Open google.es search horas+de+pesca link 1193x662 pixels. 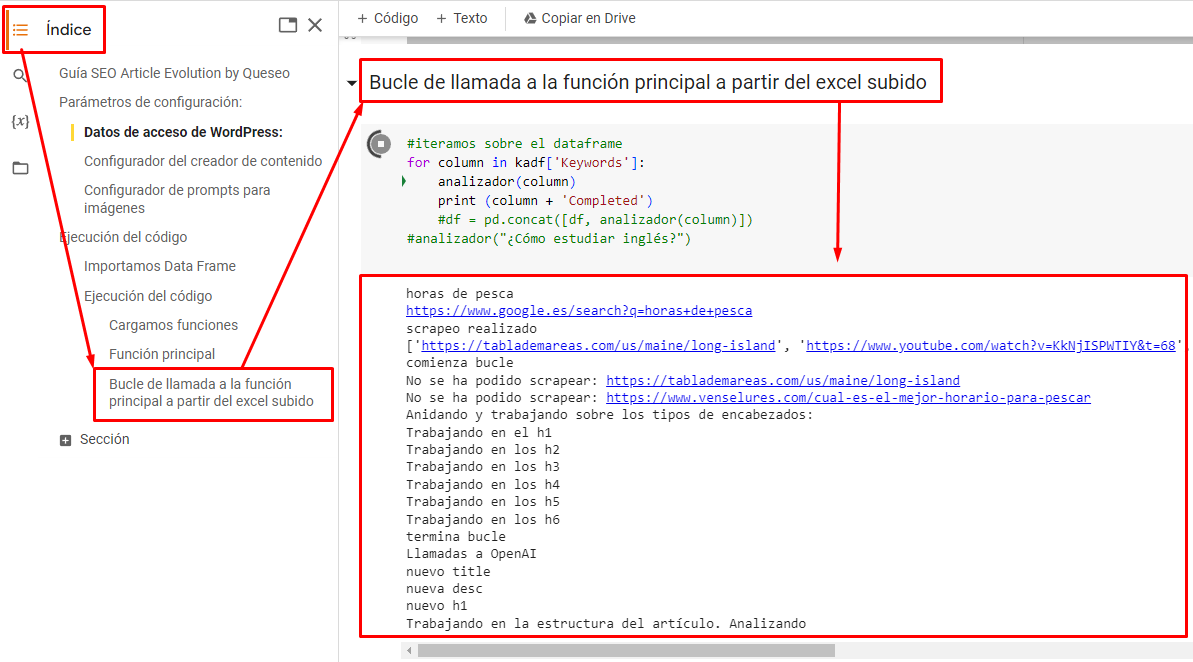[x=579, y=310]
